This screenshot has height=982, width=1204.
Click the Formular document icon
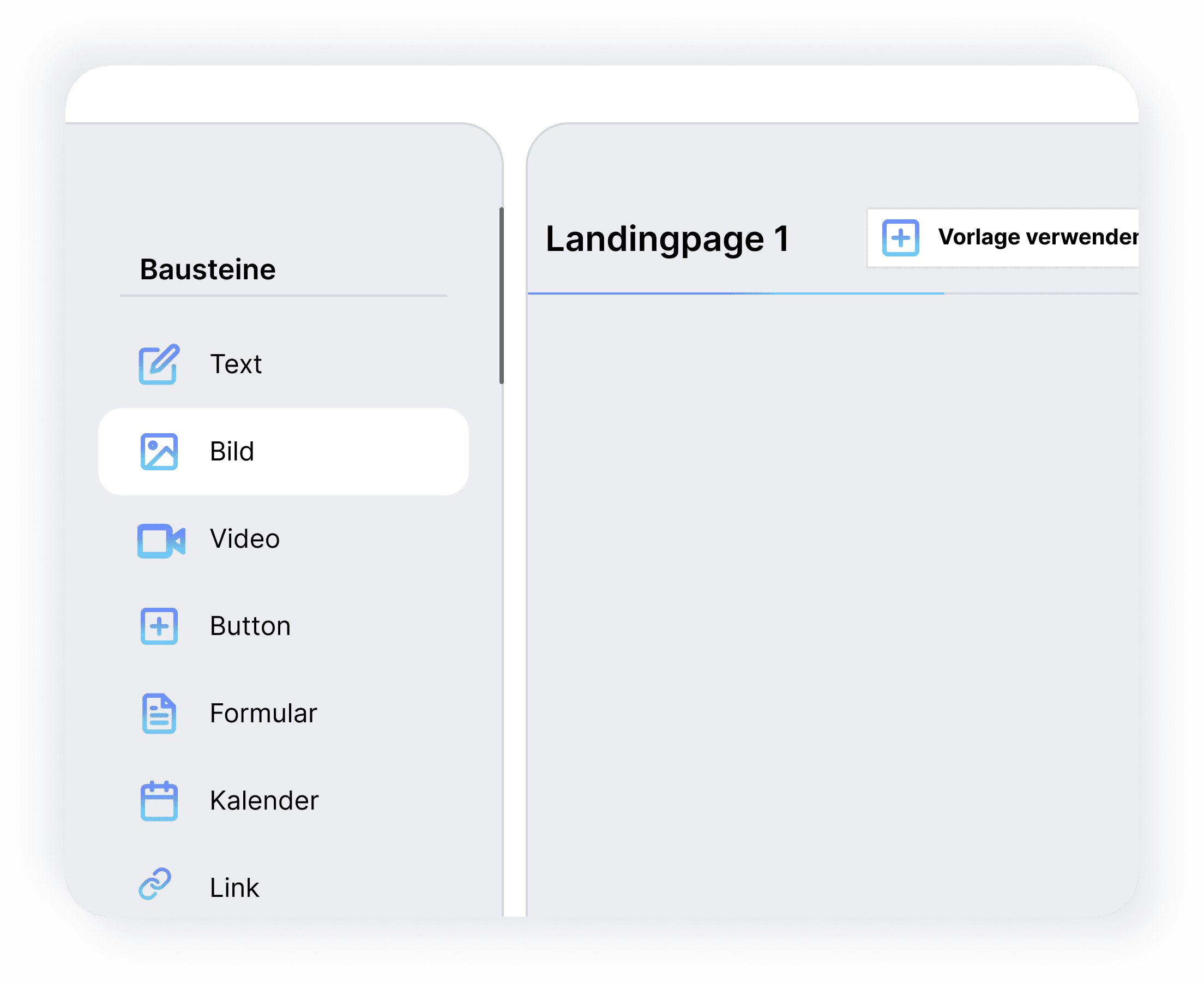[159, 713]
